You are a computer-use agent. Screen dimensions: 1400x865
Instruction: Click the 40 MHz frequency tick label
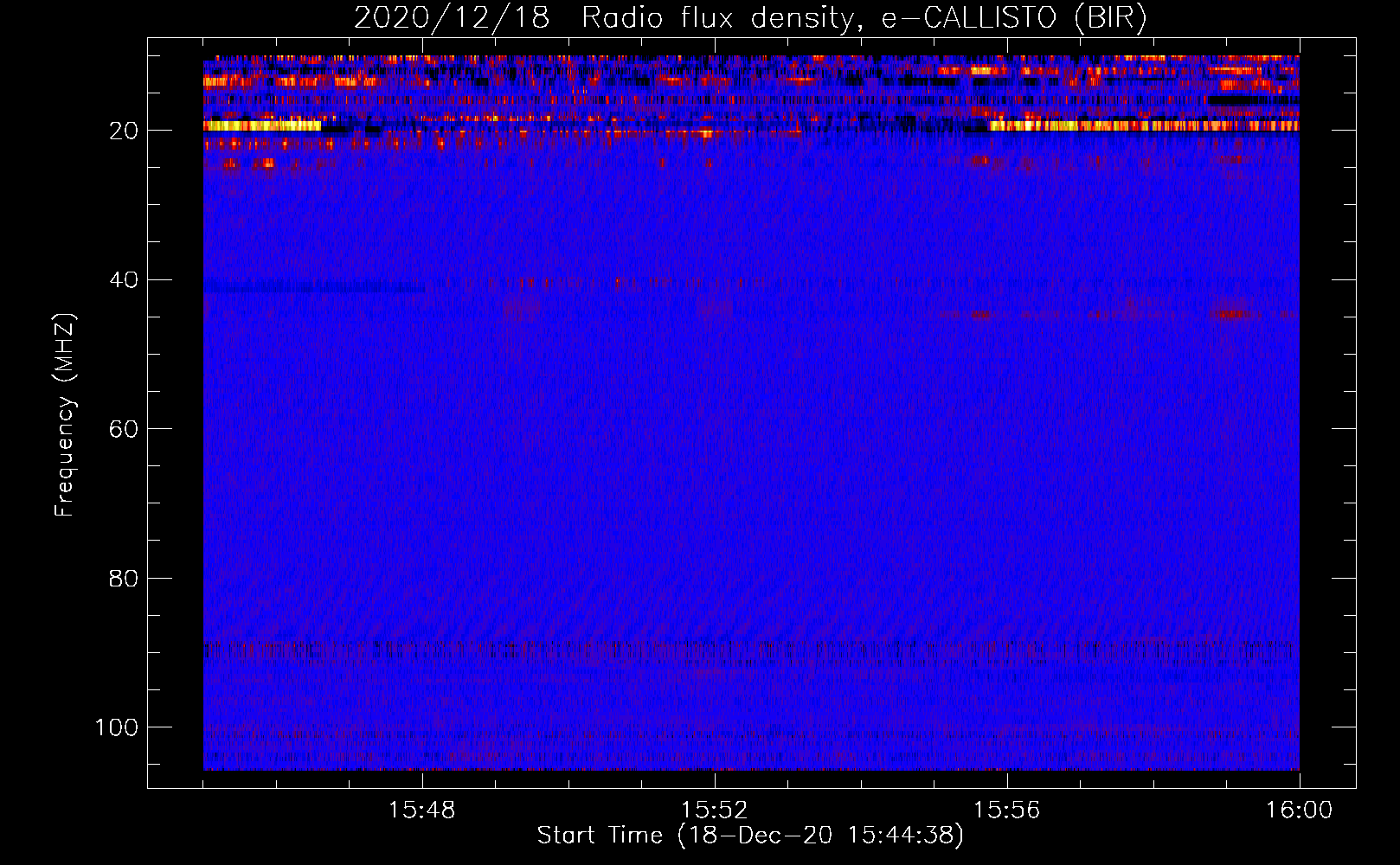click(124, 280)
